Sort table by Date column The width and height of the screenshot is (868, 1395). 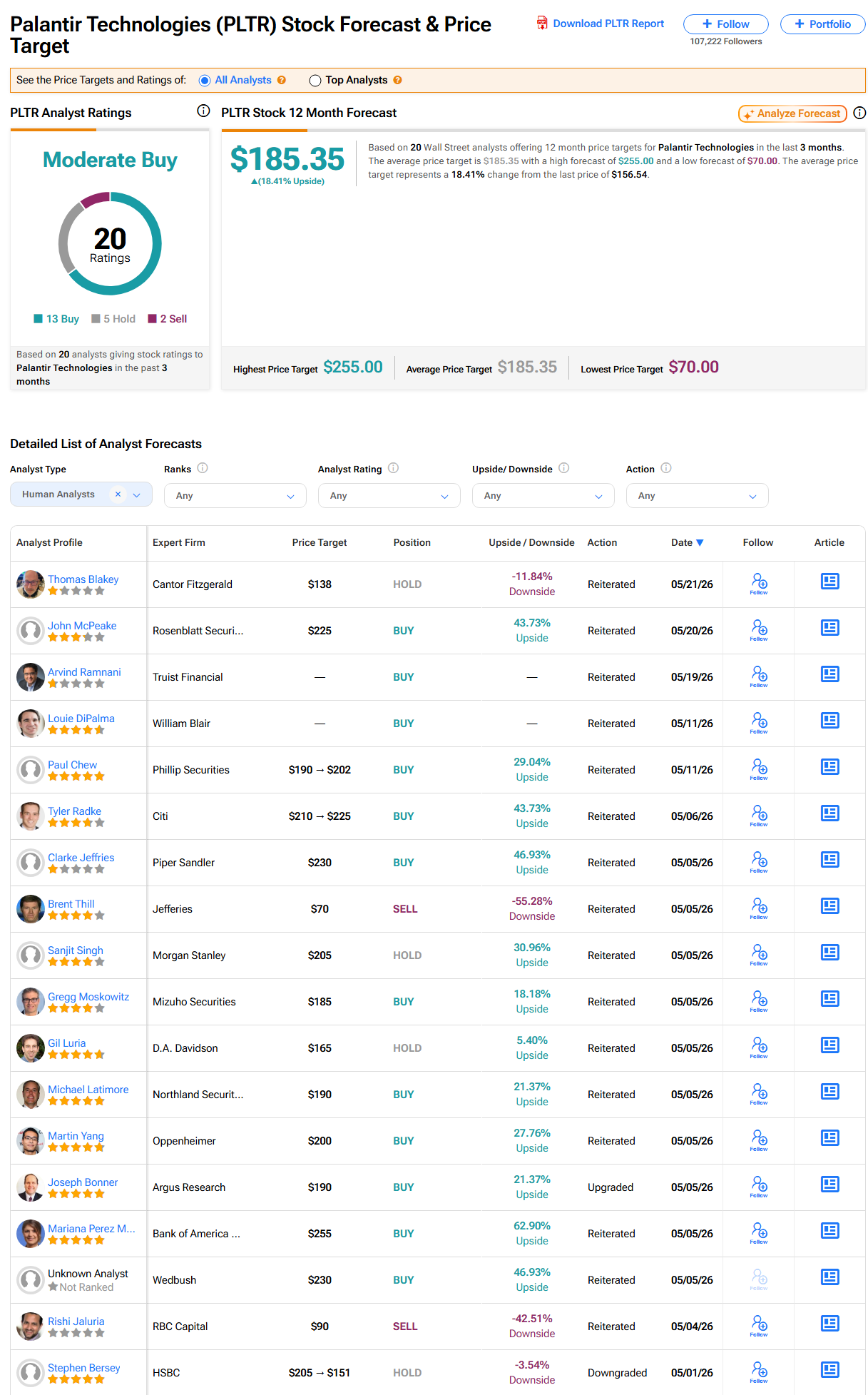[x=687, y=542]
